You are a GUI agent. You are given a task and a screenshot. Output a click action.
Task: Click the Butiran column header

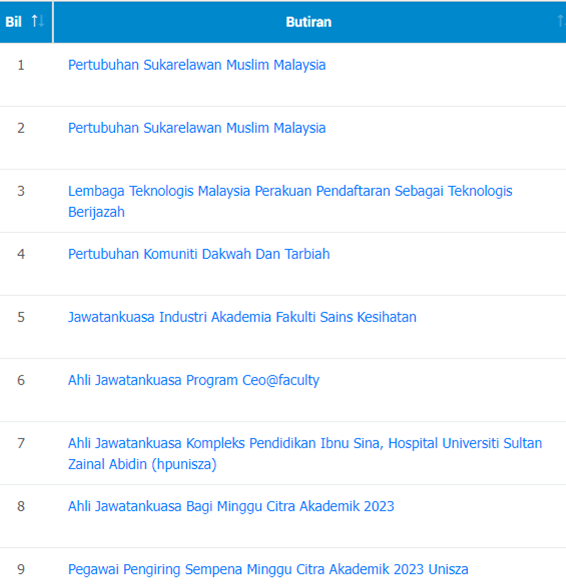pyautogui.click(x=309, y=22)
